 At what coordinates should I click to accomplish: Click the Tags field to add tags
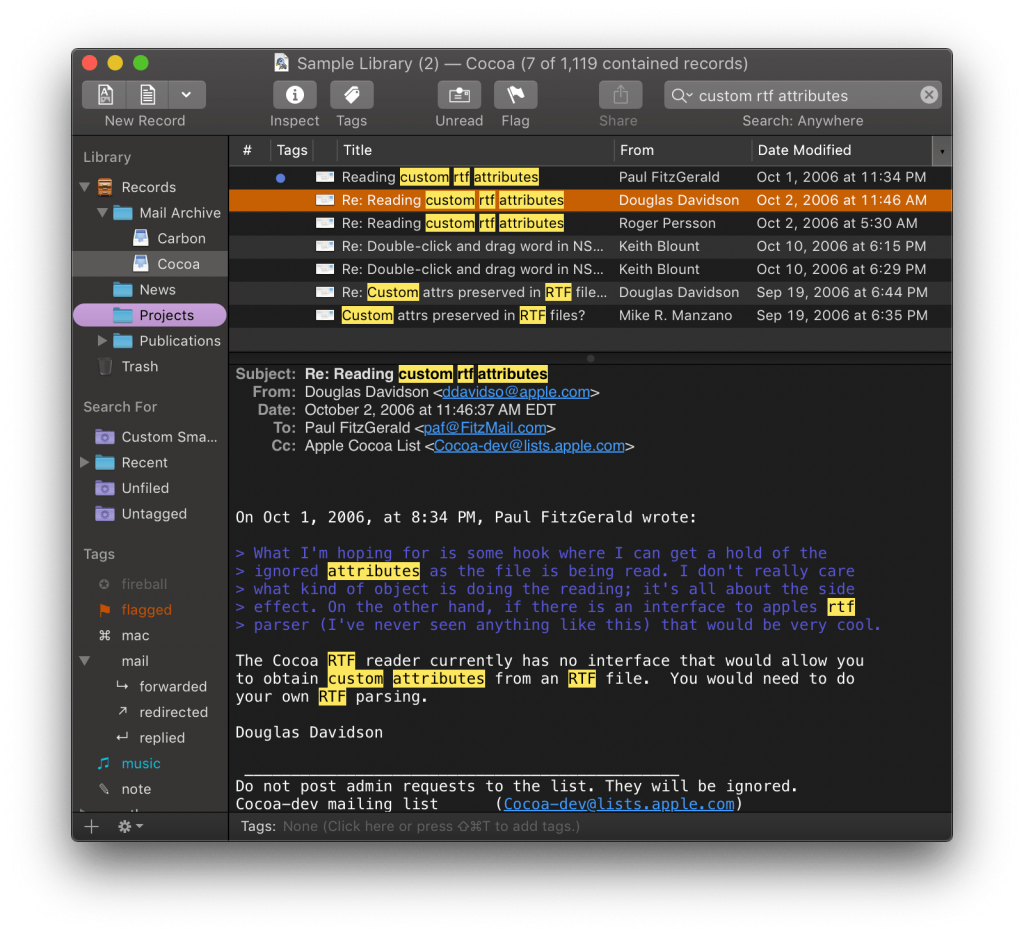click(431, 827)
